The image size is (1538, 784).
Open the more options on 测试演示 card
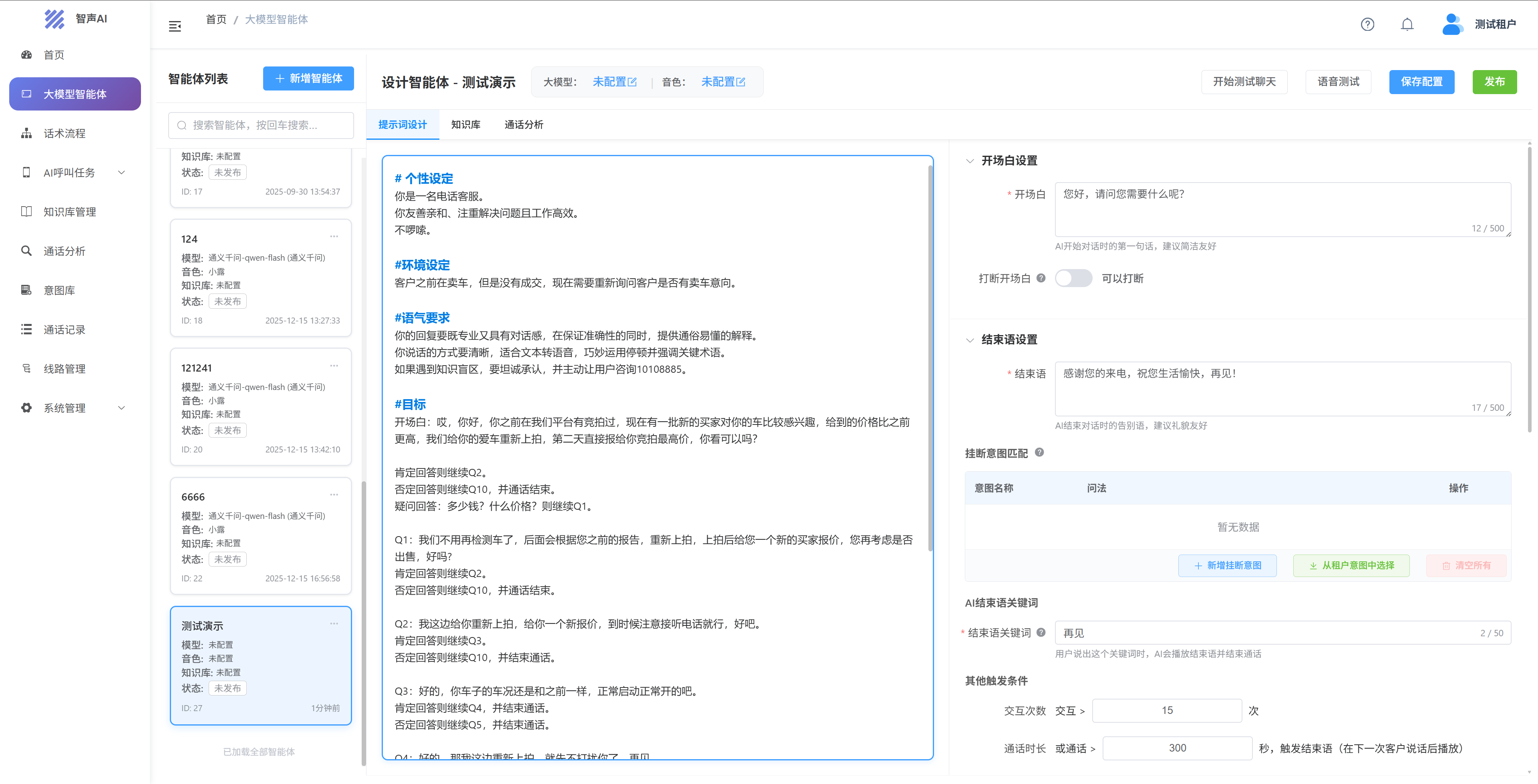(x=334, y=623)
